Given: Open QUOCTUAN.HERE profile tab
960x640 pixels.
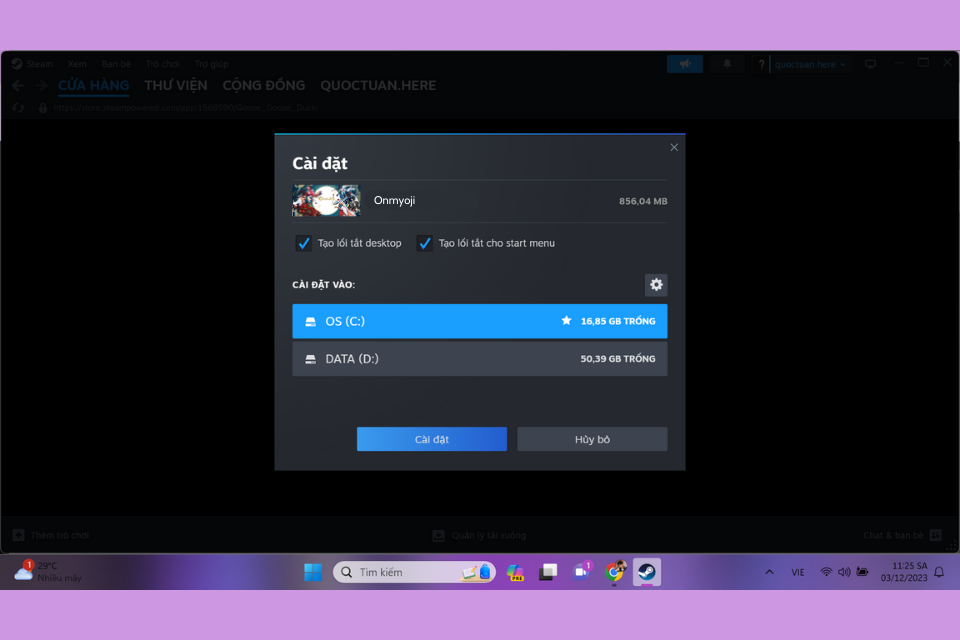Looking at the screenshot, I should pos(378,86).
